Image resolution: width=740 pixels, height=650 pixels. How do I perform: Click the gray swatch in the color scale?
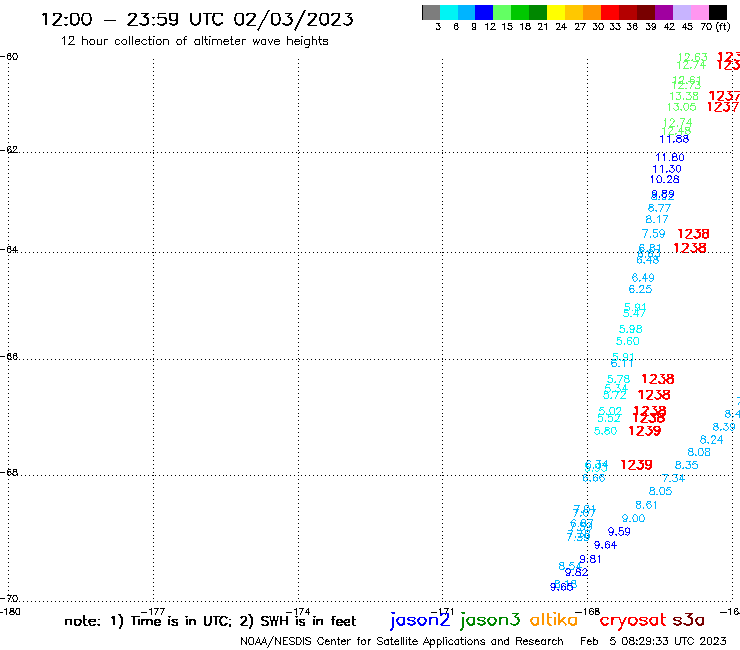coord(431,12)
